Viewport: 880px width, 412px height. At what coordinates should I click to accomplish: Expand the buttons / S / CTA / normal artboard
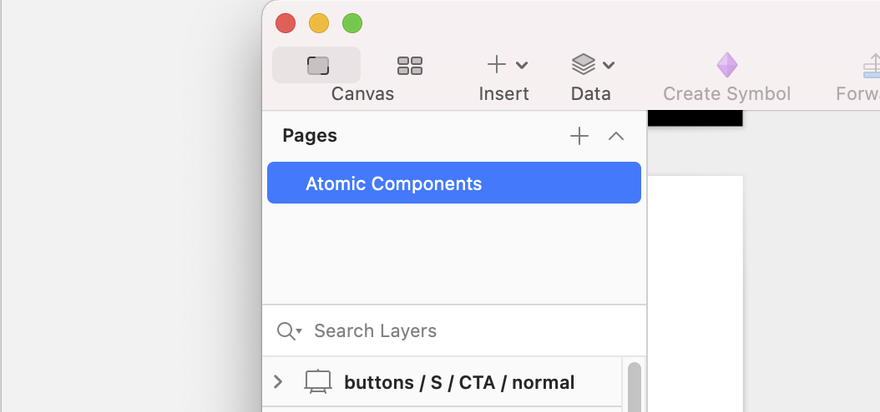[278, 382]
